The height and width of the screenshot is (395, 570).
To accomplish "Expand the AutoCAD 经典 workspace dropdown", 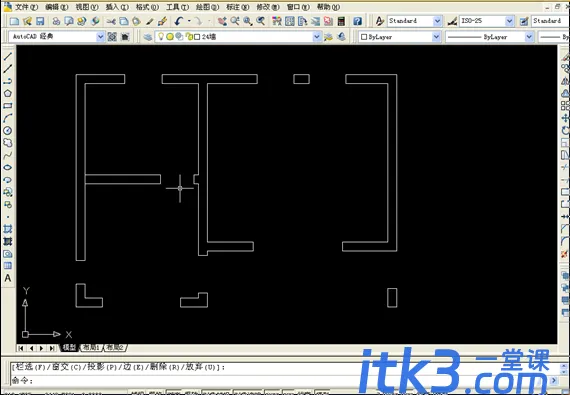I will point(100,37).
